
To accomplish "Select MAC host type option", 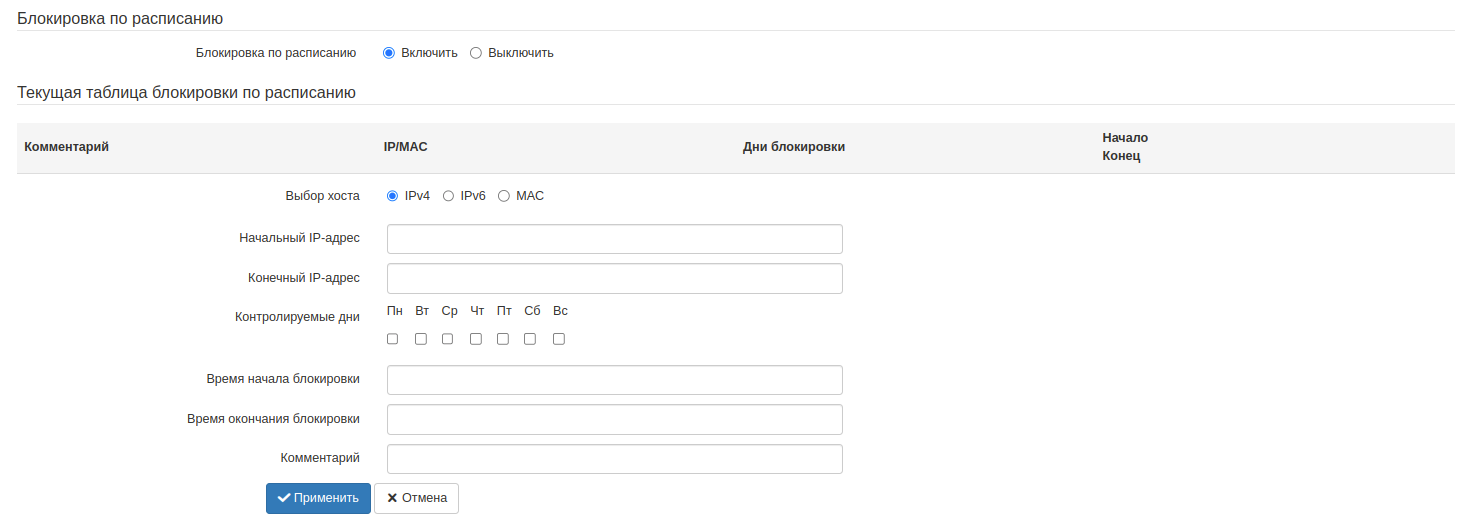I will click(504, 196).
